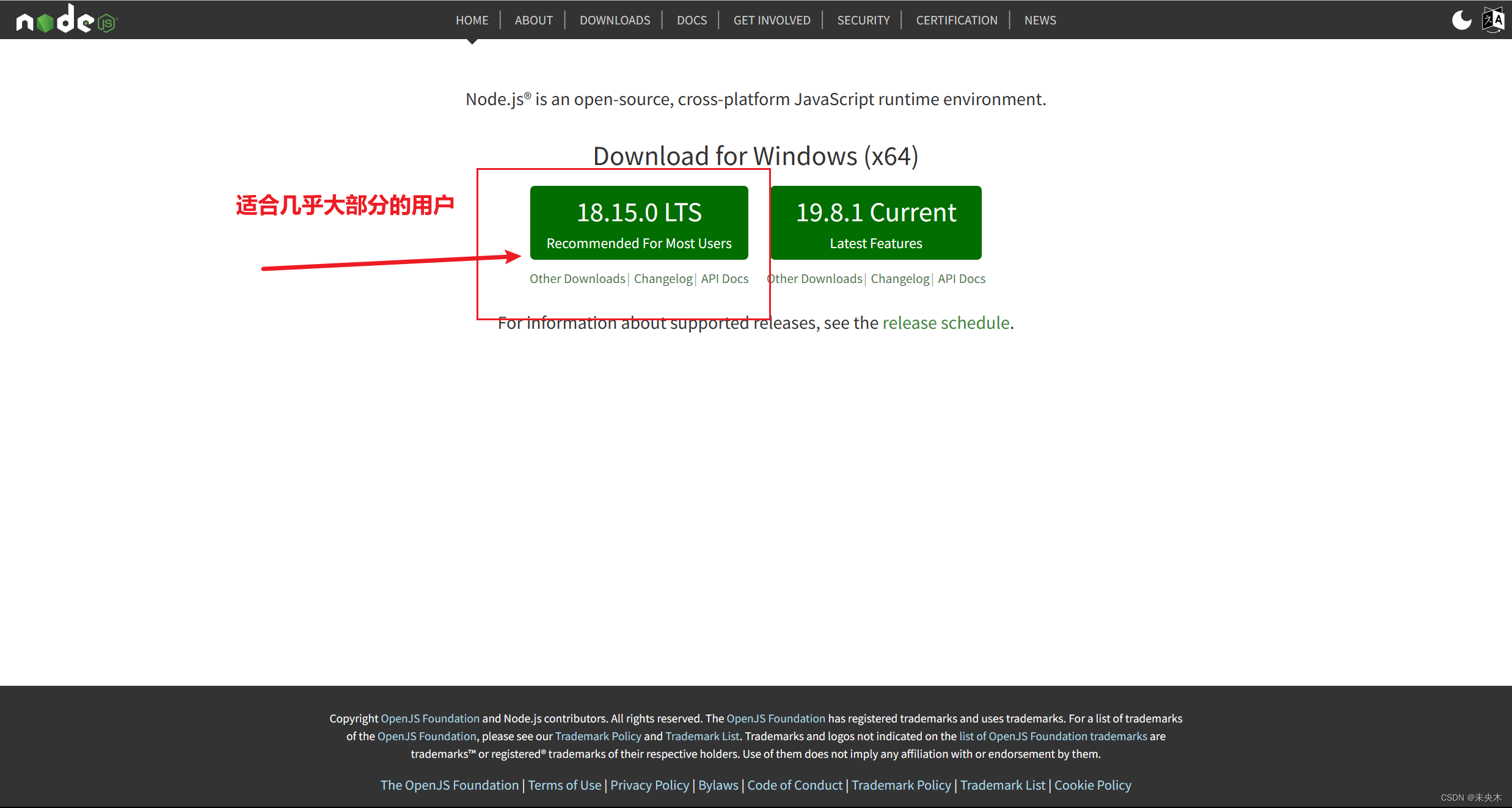Open the Cookie Policy footer link
Screen dimensions: 1512x808
[1092, 785]
